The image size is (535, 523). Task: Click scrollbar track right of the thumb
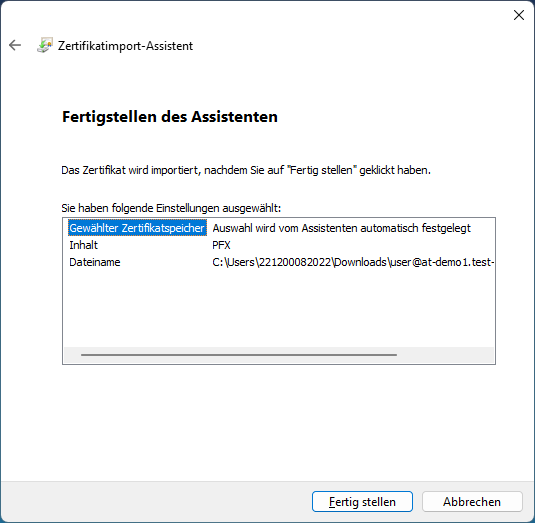445,355
